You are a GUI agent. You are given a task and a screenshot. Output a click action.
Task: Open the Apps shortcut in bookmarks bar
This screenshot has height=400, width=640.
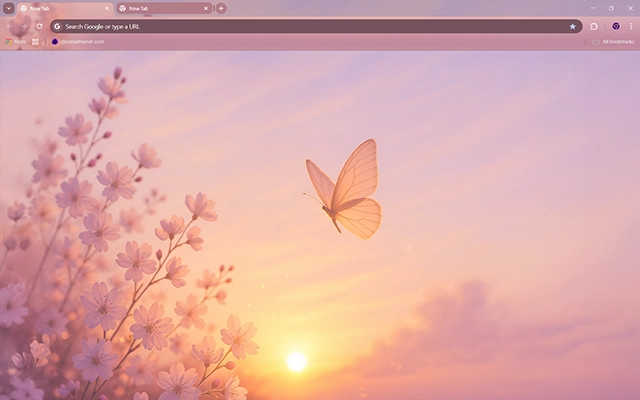tap(16, 42)
